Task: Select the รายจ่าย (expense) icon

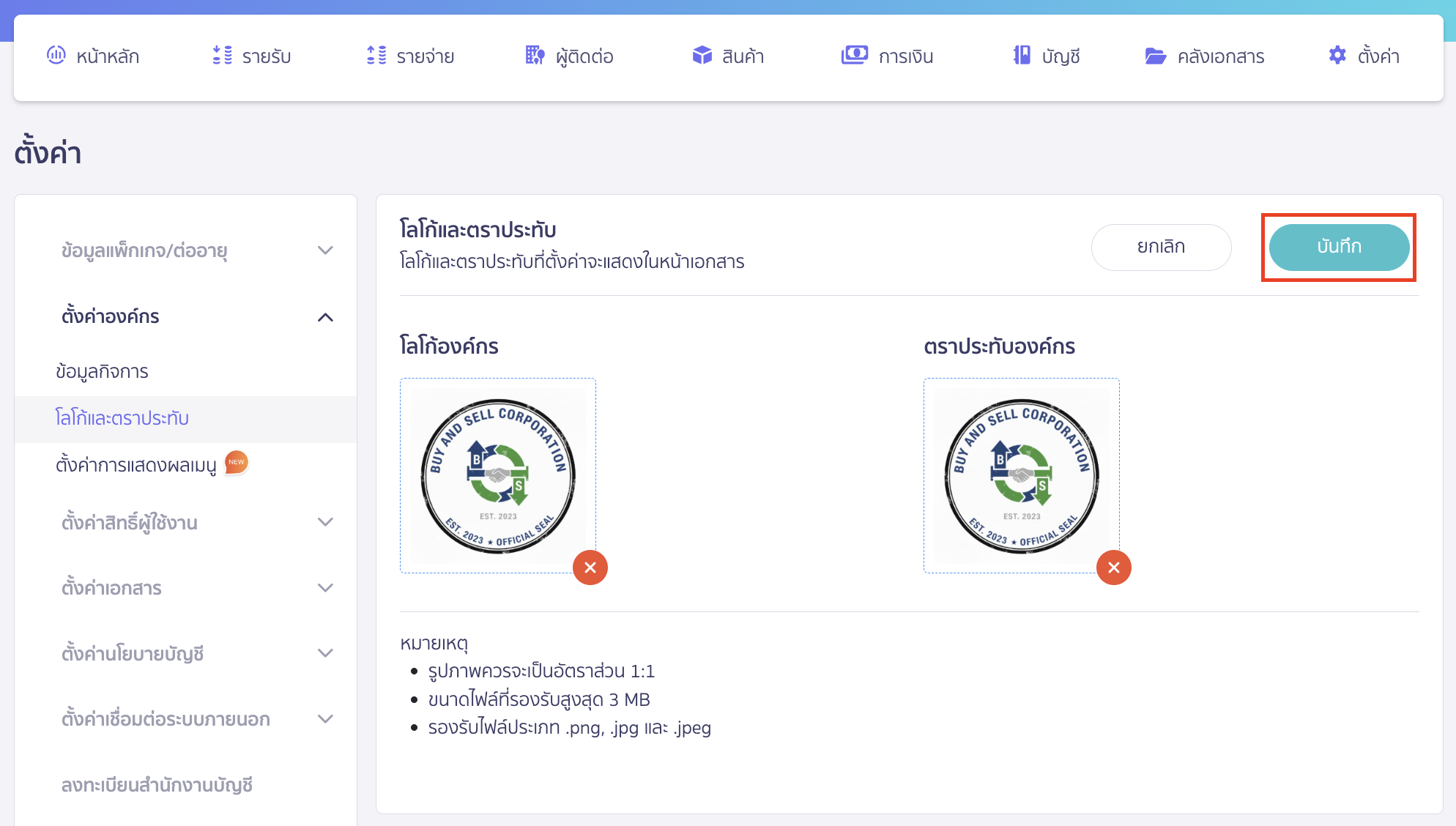Action: (376, 55)
